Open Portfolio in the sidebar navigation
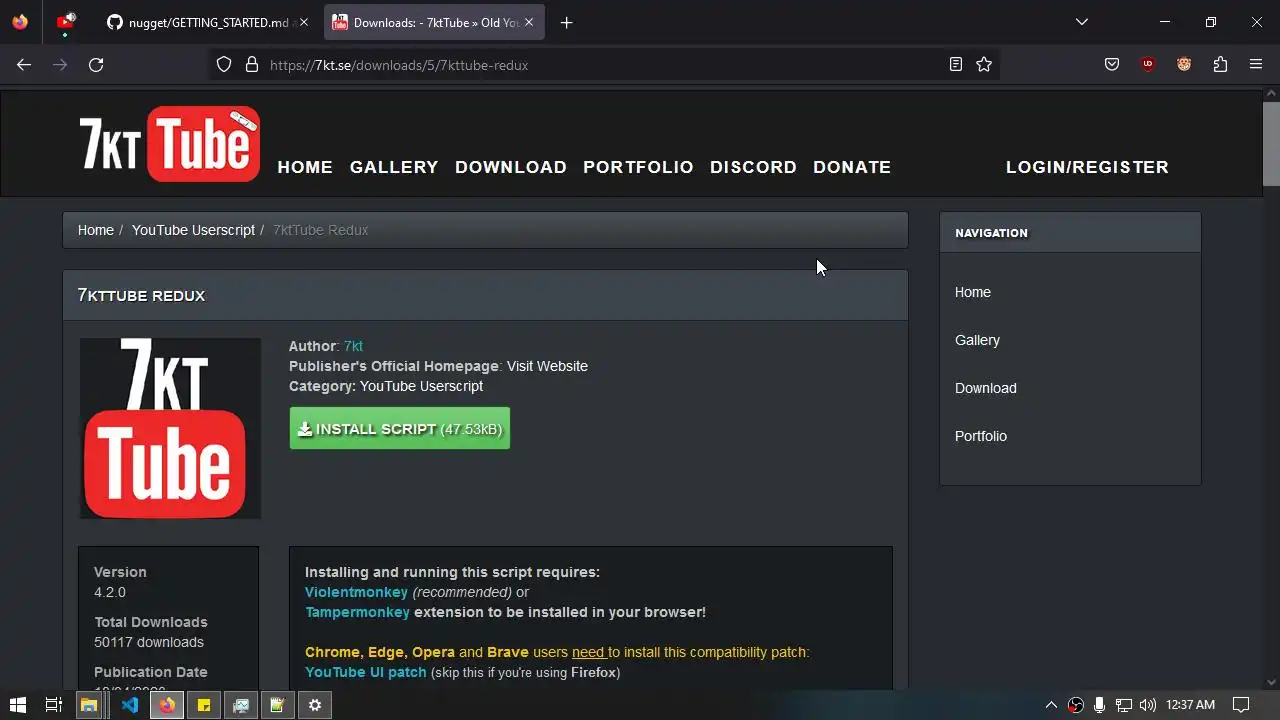Screen dimensions: 1280x720 pyautogui.click(x=981, y=436)
